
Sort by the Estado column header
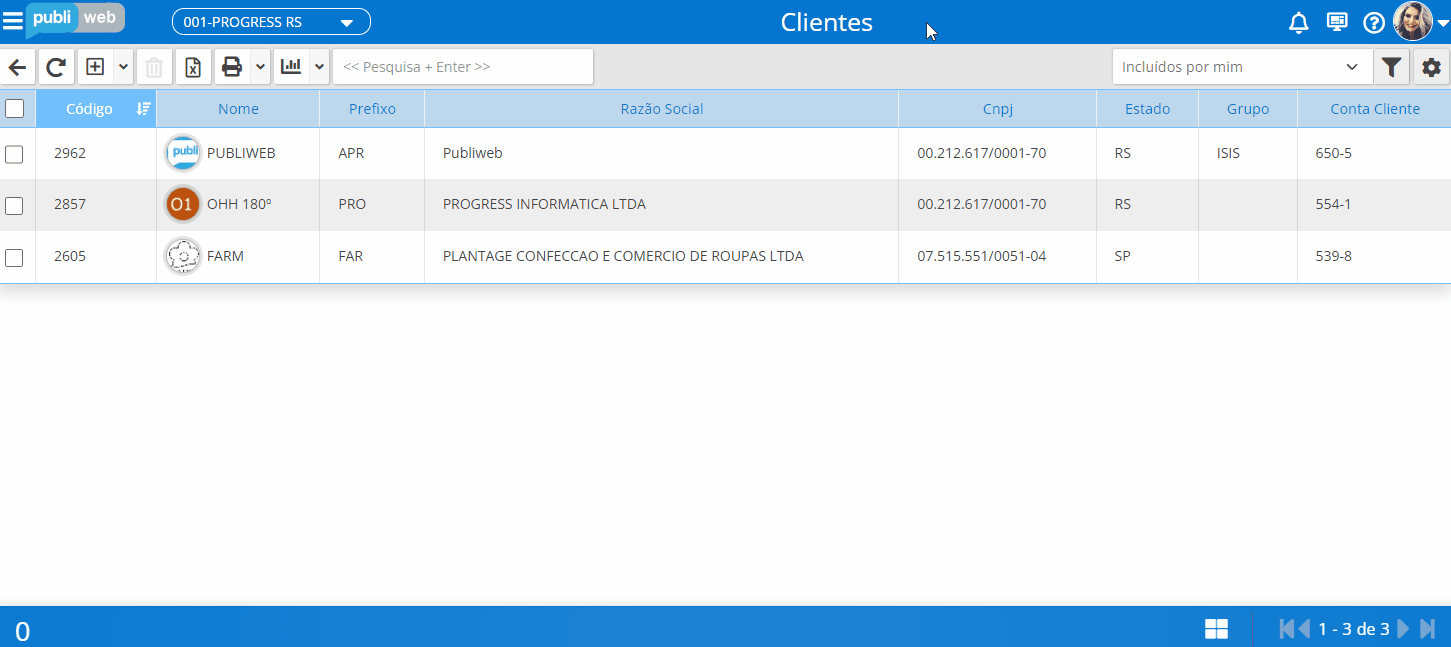click(1147, 109)
